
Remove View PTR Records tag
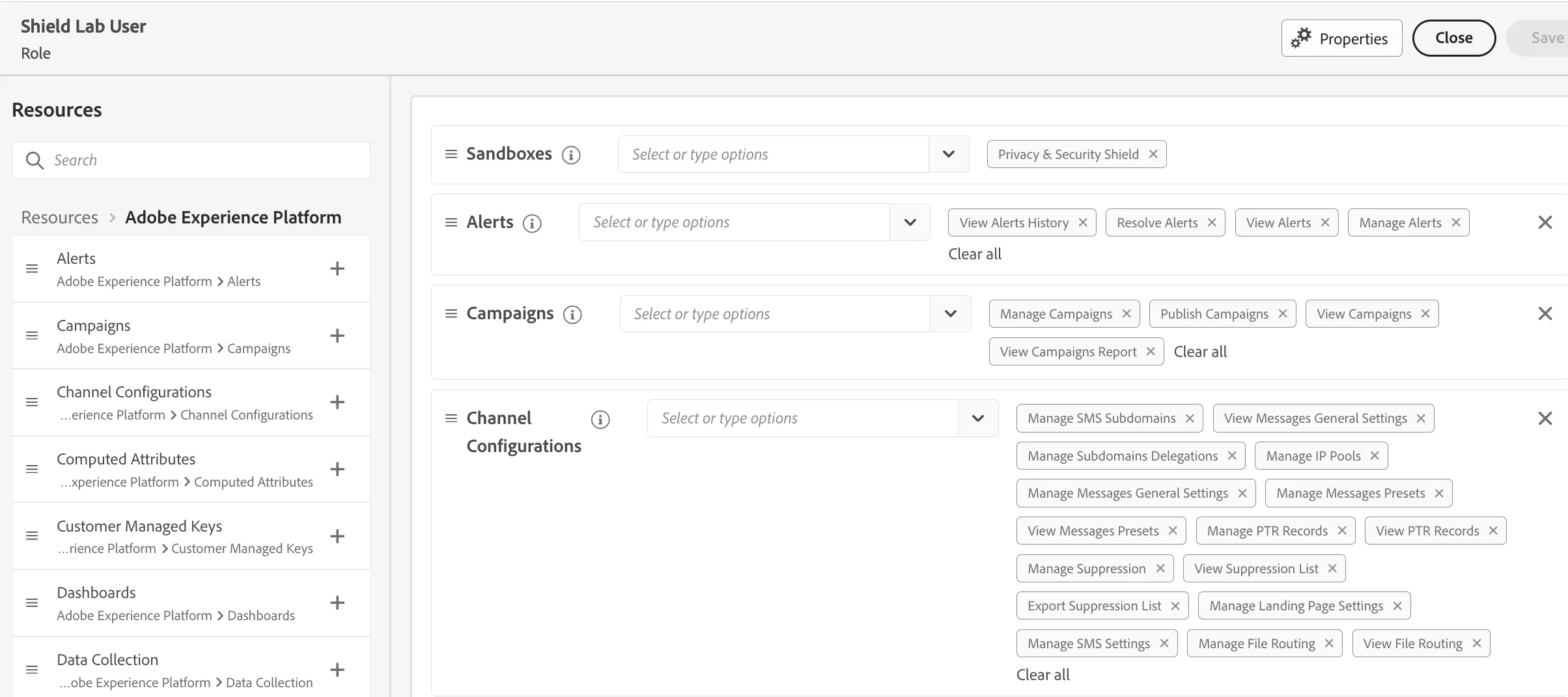1493,531
